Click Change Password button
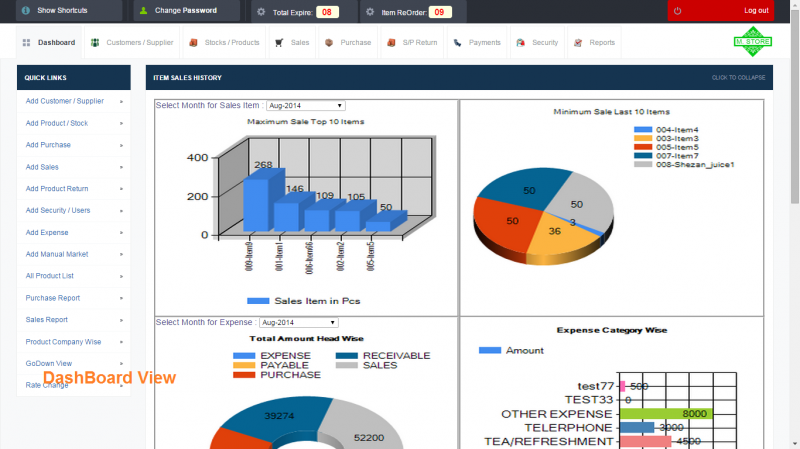Image resolution: width=800 pixels, height=449 pixels. pyautogui.click(x=187, y=10)
